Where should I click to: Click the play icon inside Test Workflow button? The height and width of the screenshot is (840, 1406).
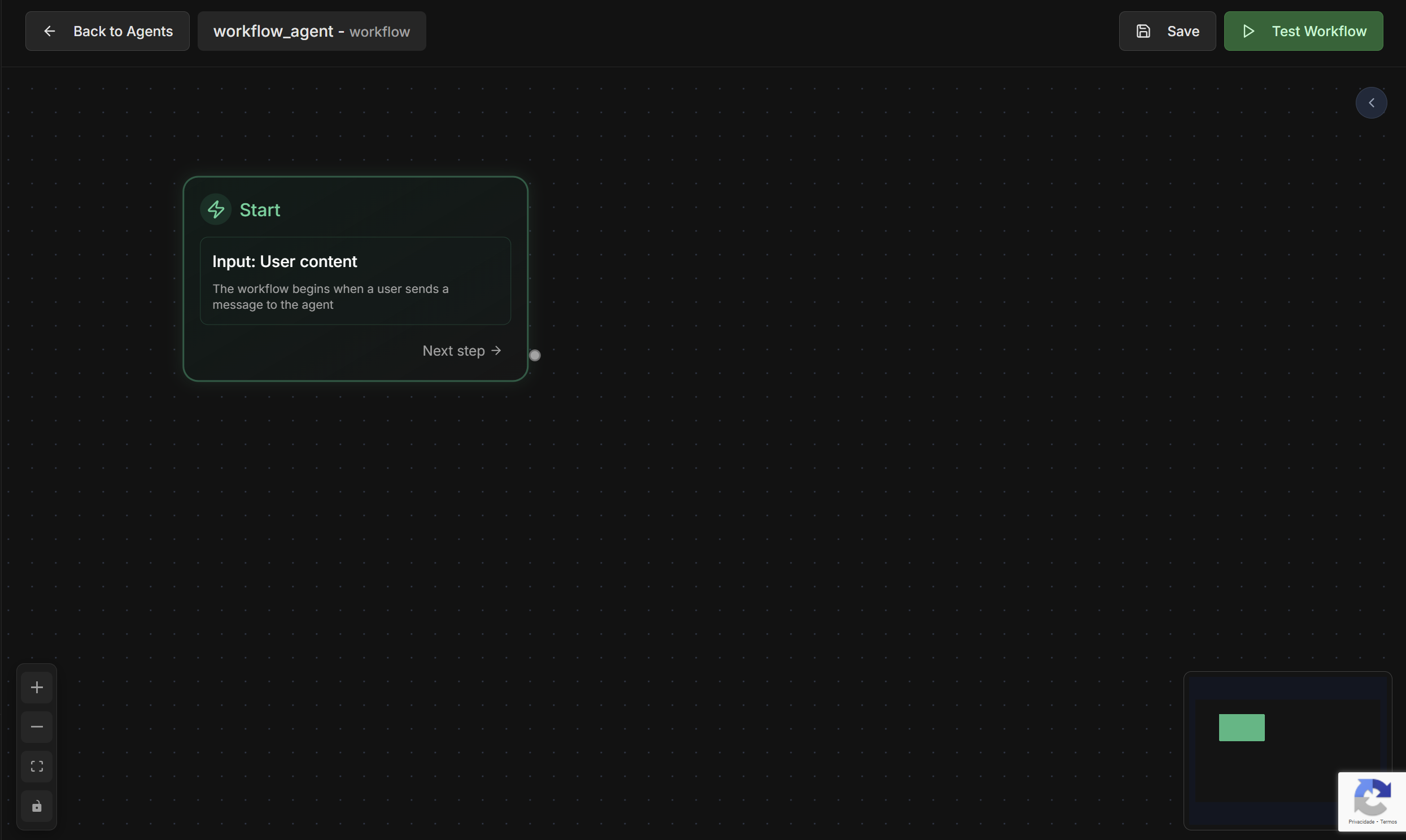[1249, 30]
